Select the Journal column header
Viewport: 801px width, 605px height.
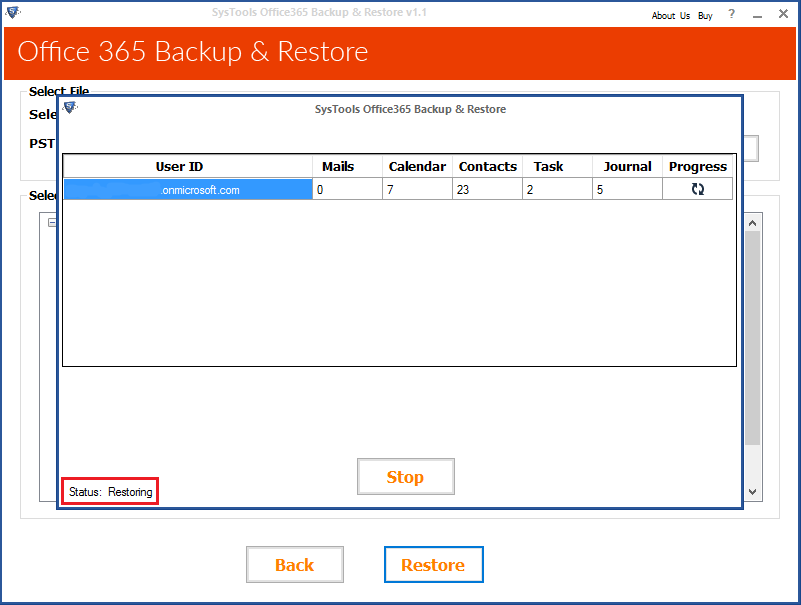(627, 167)
